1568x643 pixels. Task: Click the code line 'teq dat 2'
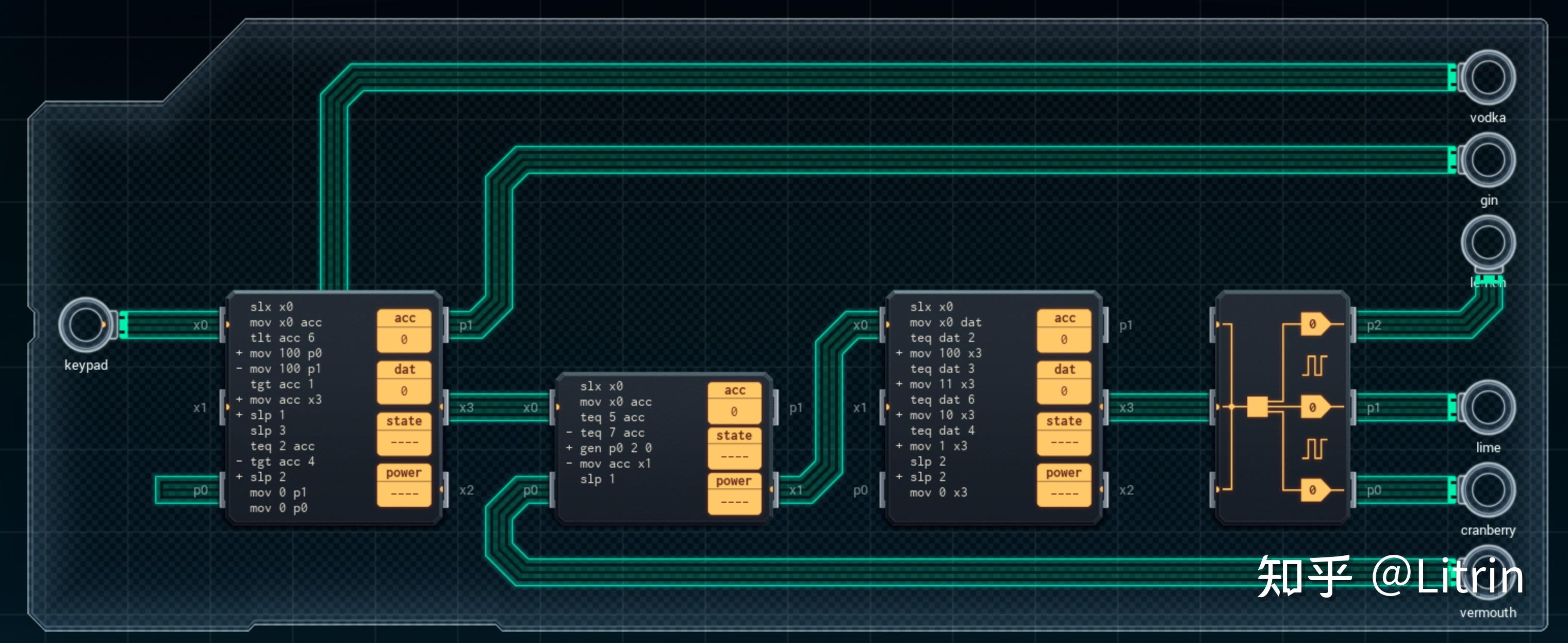pos(942,338)
